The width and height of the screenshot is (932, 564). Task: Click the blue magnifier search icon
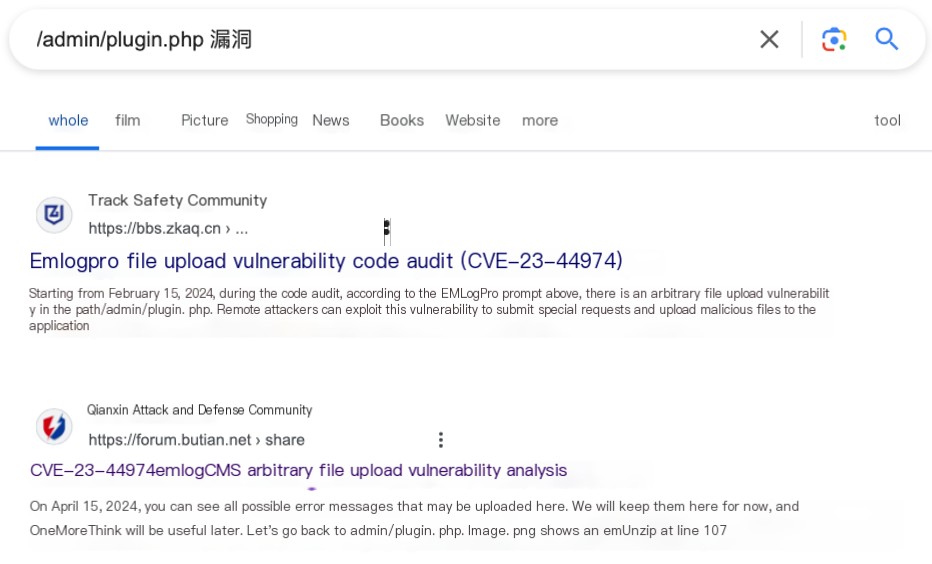click(886, 39)
